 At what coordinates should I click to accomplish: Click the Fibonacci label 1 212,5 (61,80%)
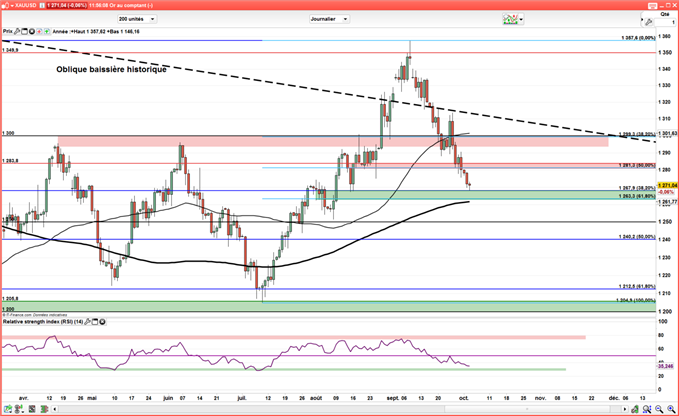click(x=637, y=287)
